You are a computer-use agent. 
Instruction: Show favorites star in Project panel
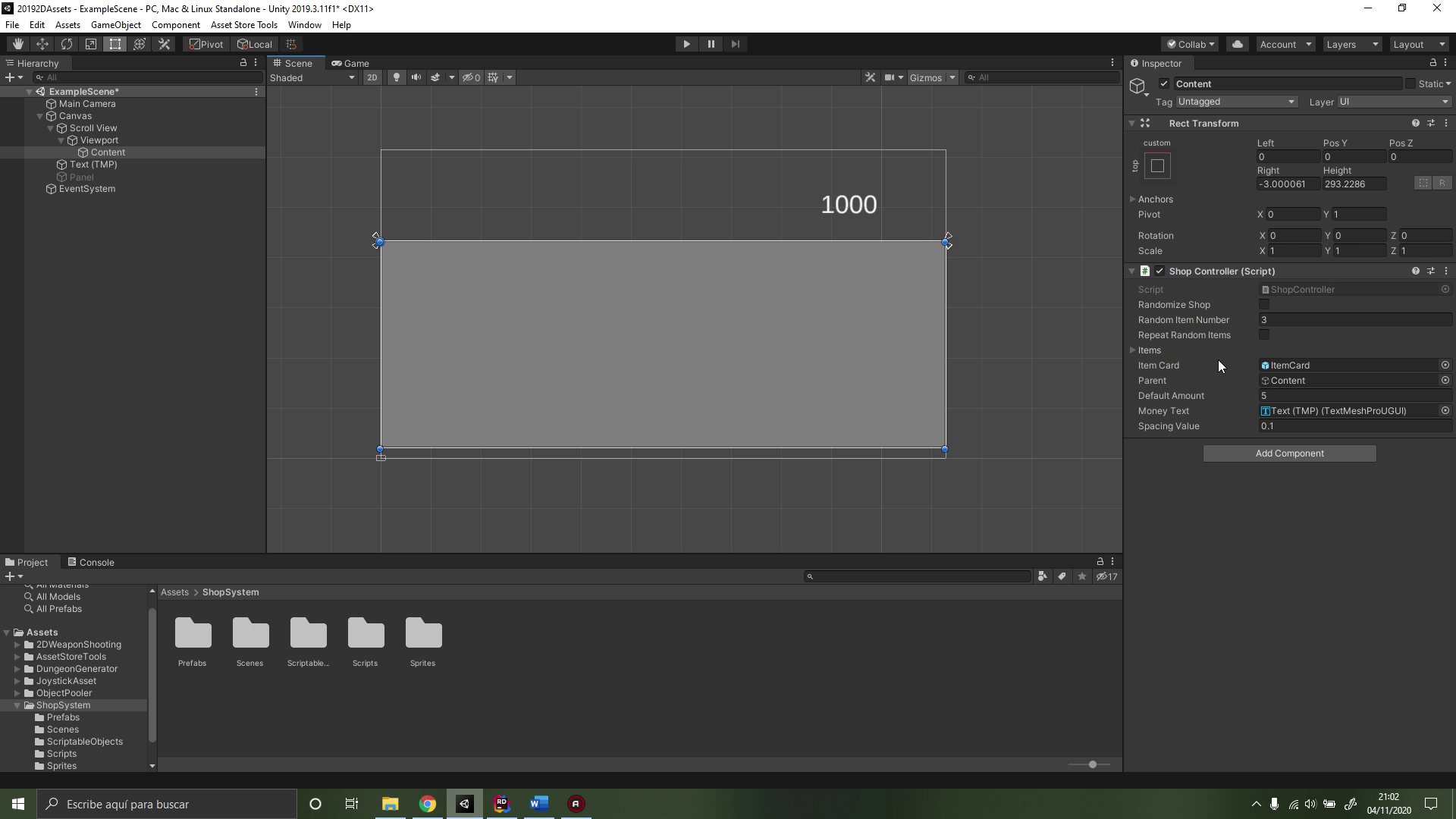[1081, 576]
